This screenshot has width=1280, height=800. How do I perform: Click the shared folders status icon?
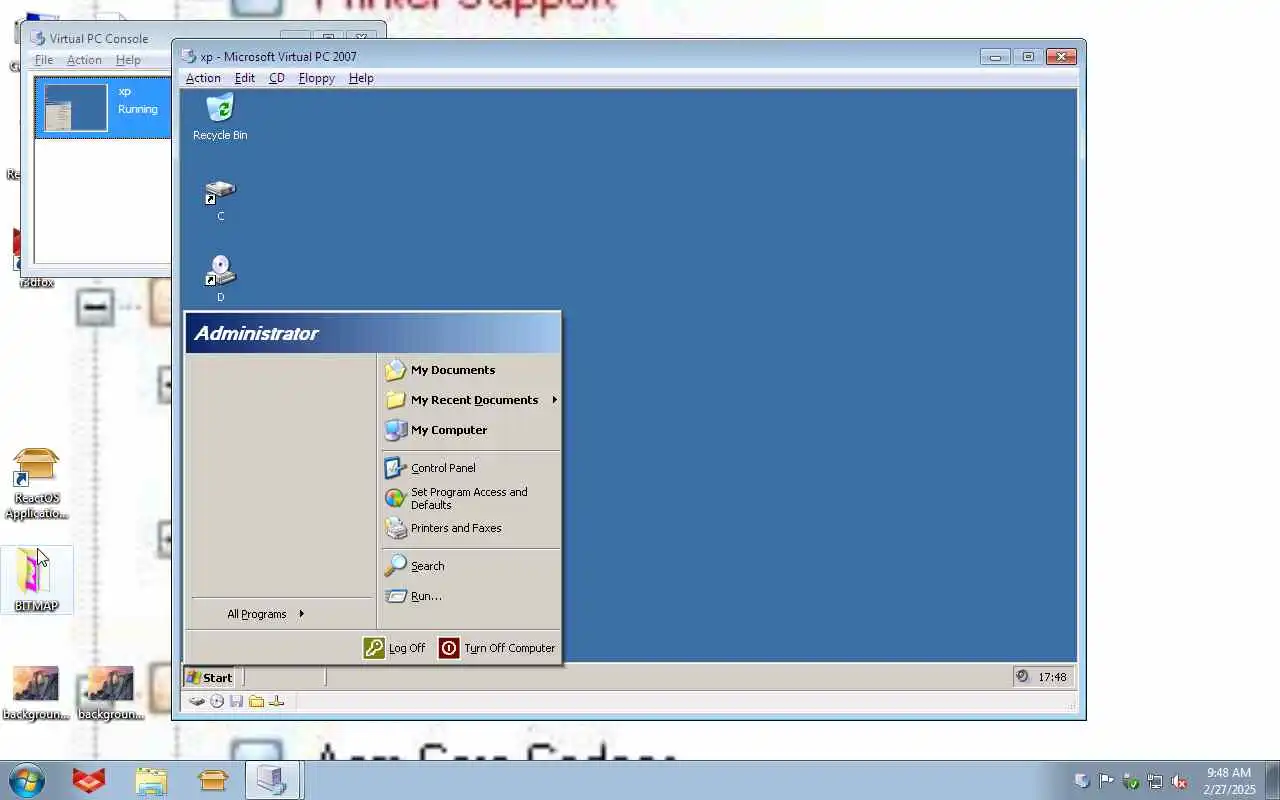[x=257, y=701]
